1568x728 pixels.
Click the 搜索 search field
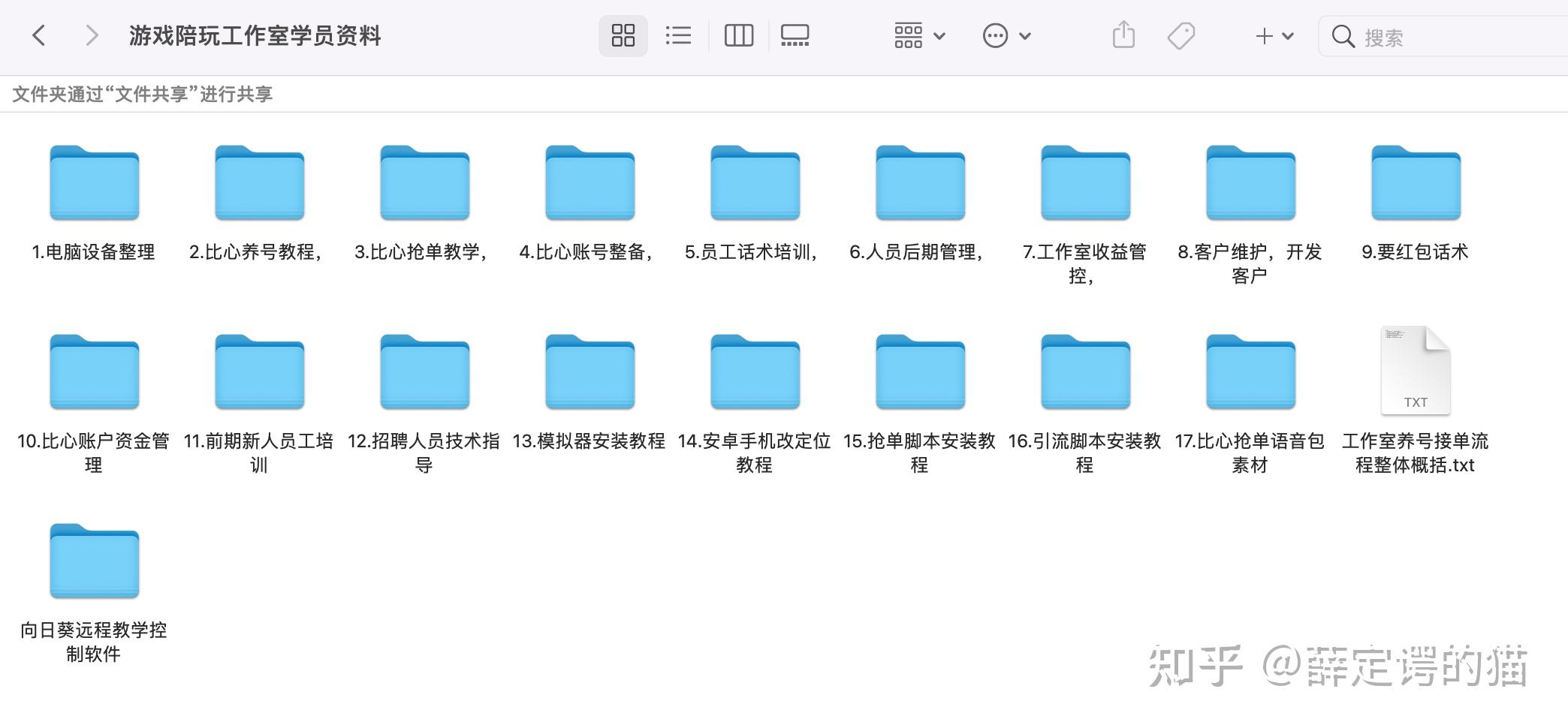(1443, 36)
